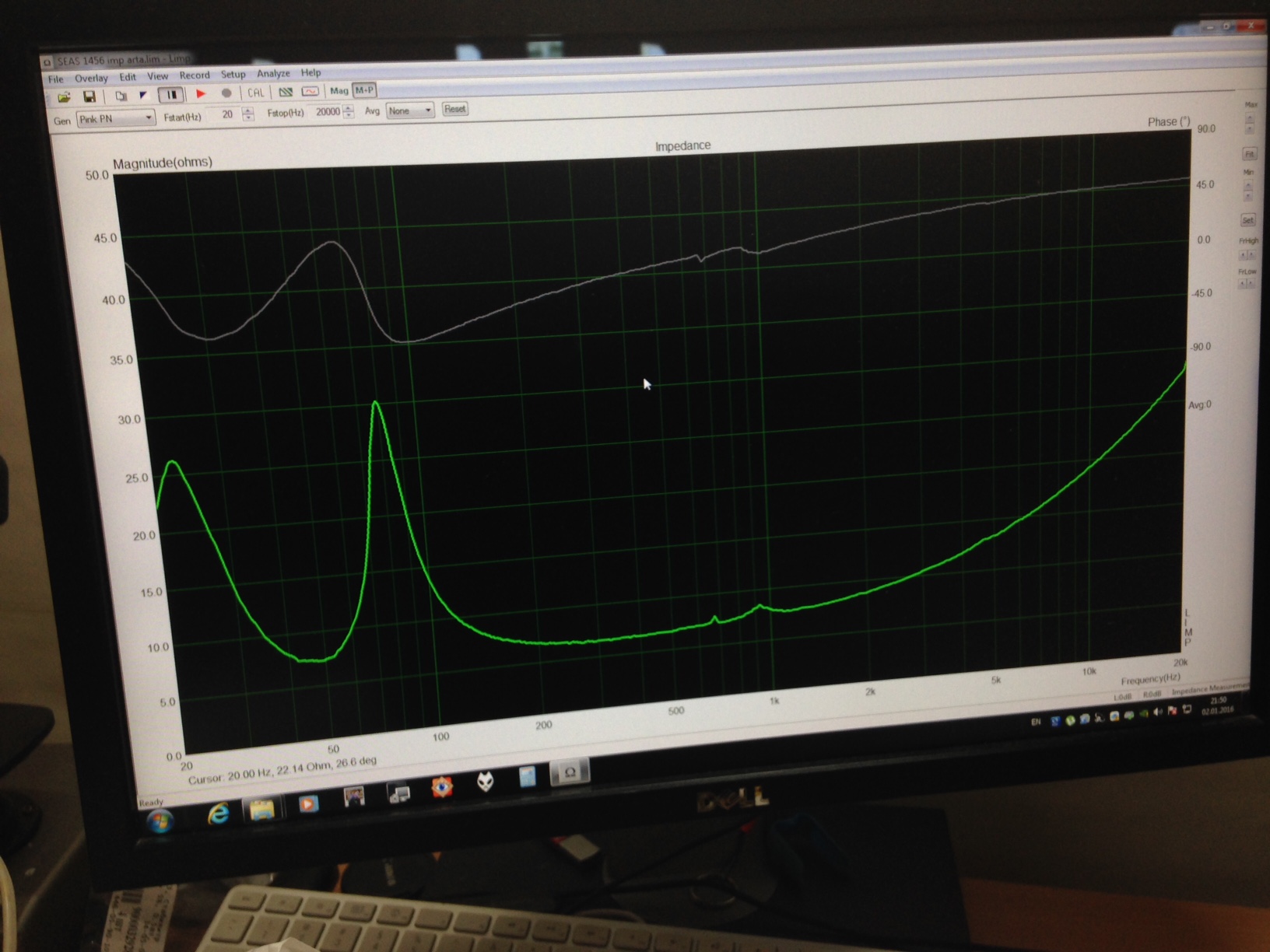The height and width of the screenshot is (952, 1270).
Task: Open the Windows Start menu orb
Action: pos(162,821)
